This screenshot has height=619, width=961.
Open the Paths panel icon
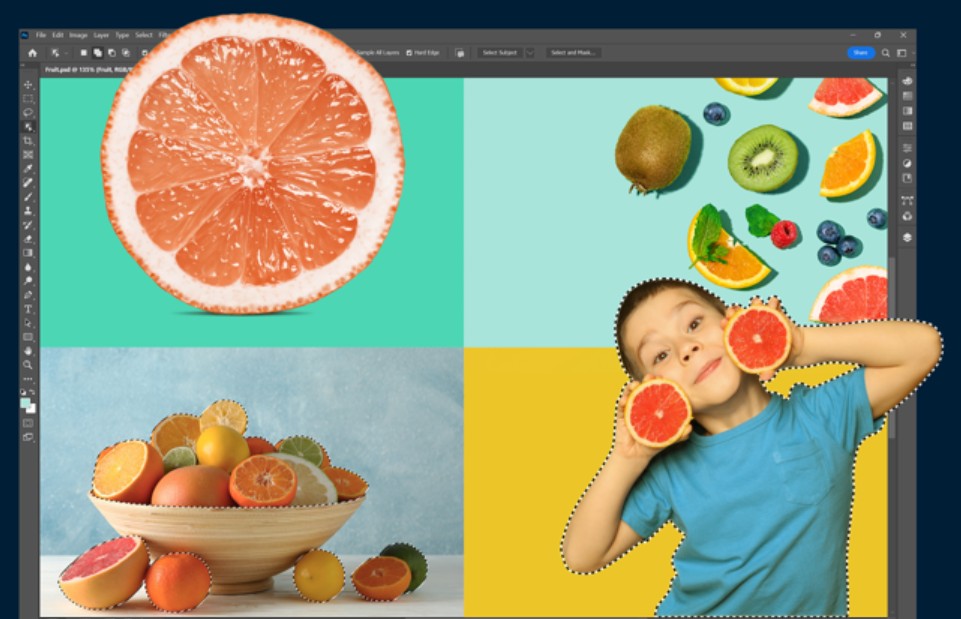pos(907,200)
